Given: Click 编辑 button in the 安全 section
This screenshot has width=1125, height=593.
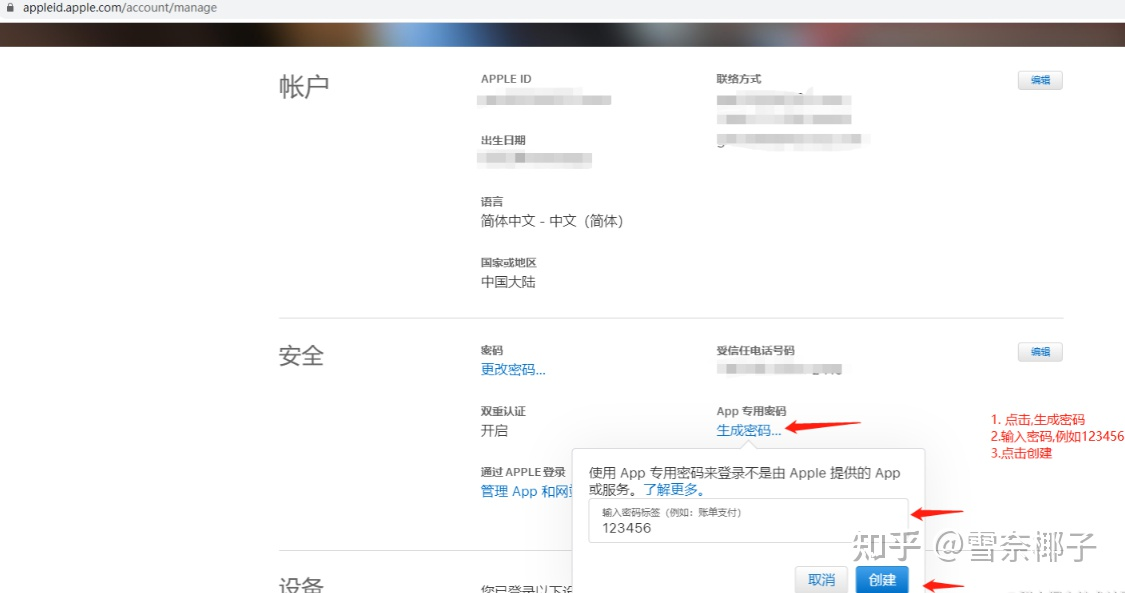Looking at the screenshot, I should point(1040,352).
